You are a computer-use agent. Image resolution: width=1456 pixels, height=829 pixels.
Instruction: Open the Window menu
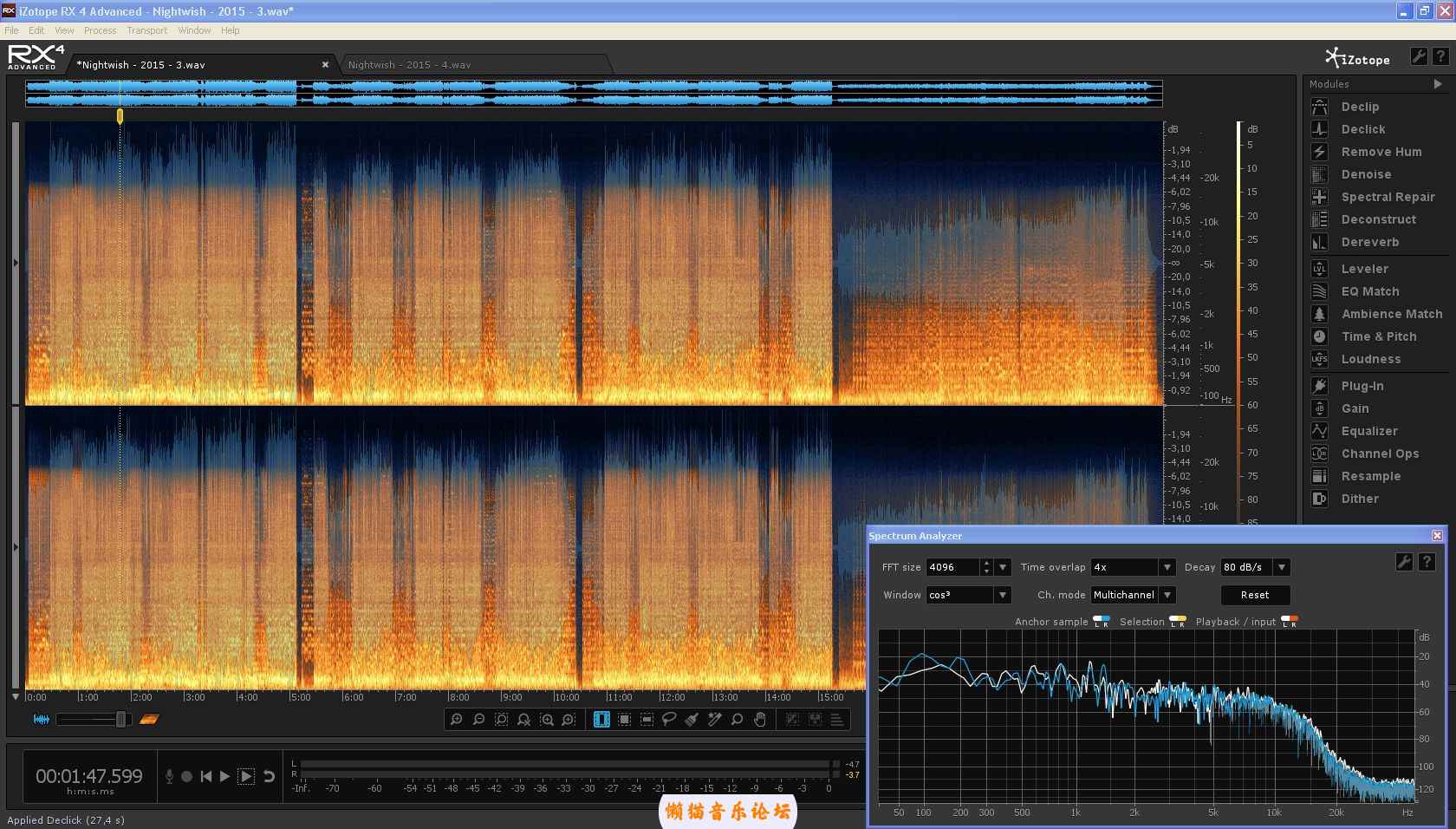(x=194, y=30)
